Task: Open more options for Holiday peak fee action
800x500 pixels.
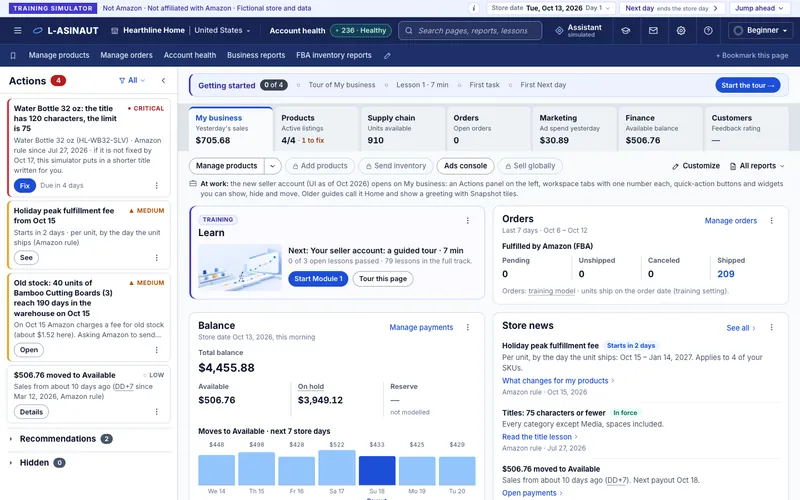Action: click(157, 258)
